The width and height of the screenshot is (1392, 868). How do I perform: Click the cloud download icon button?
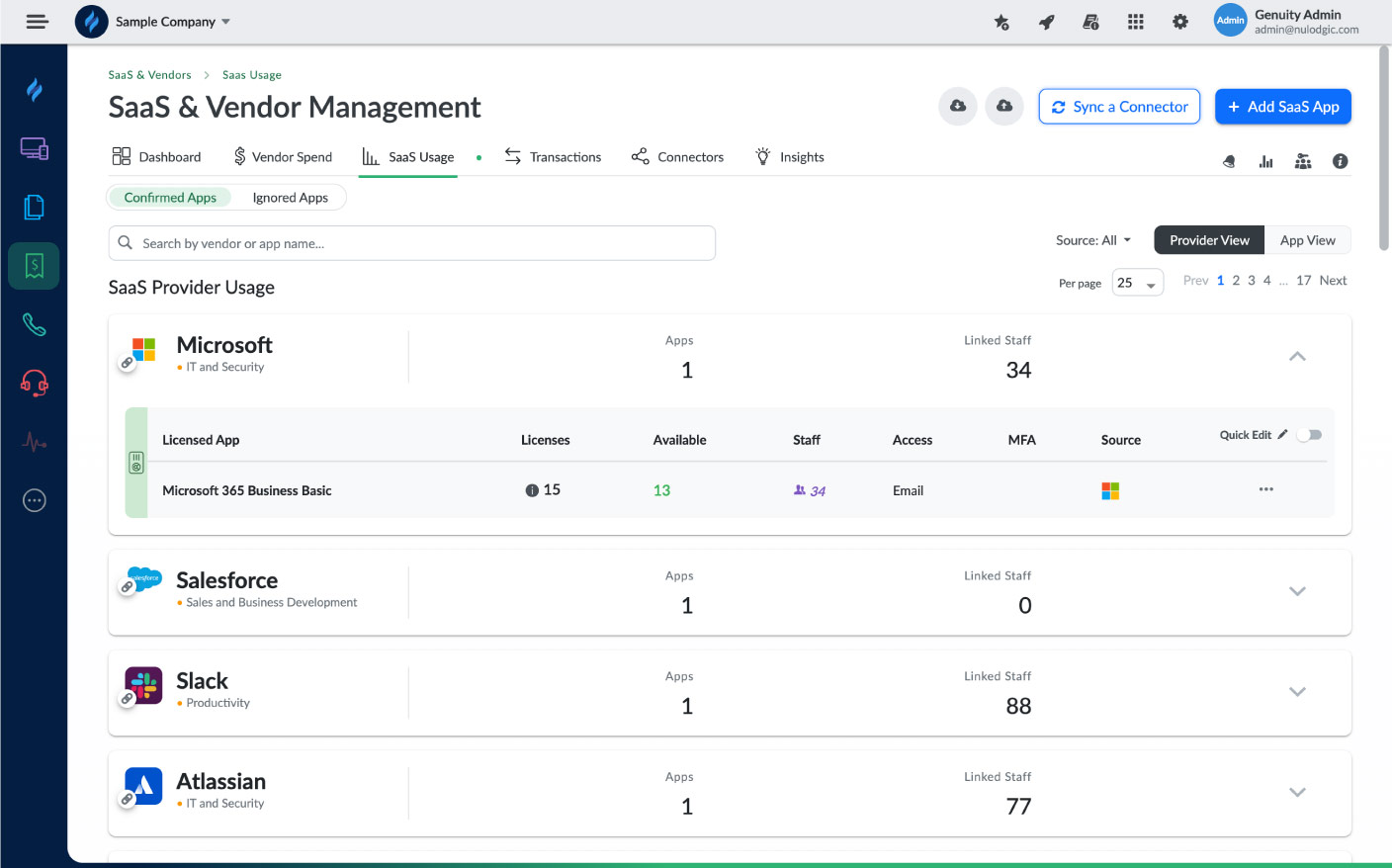click(958, 106)
